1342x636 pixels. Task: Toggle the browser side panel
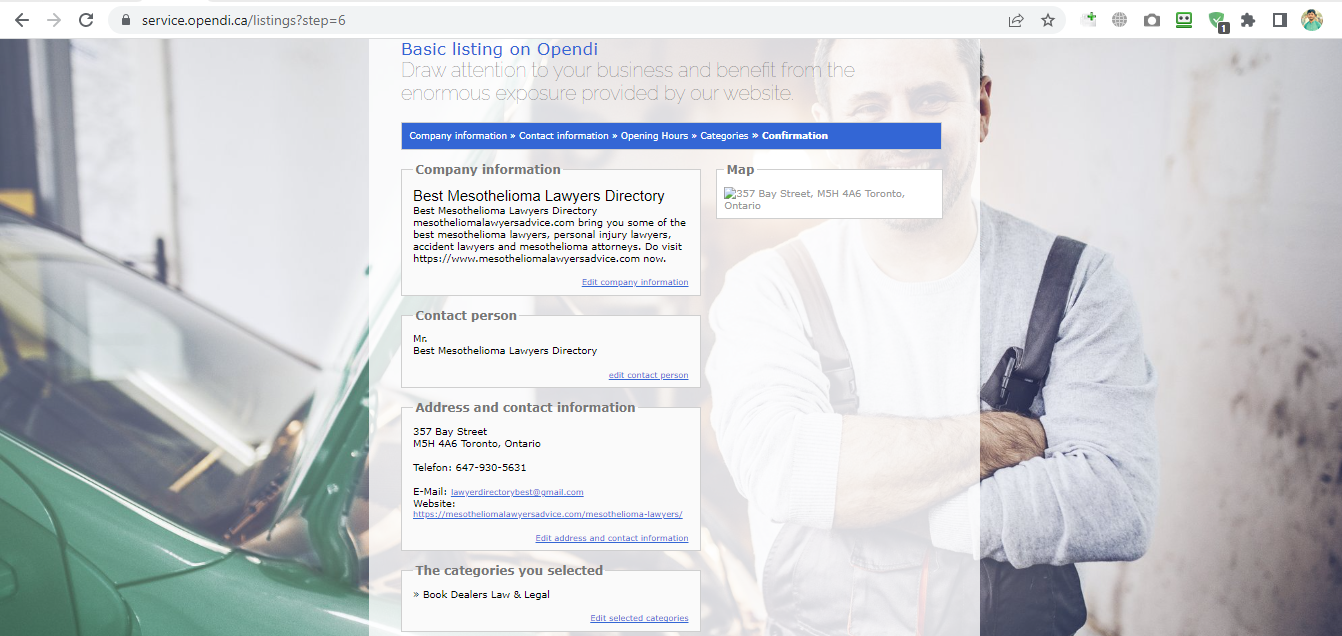pyautogui.click(x=1279, y=20)
